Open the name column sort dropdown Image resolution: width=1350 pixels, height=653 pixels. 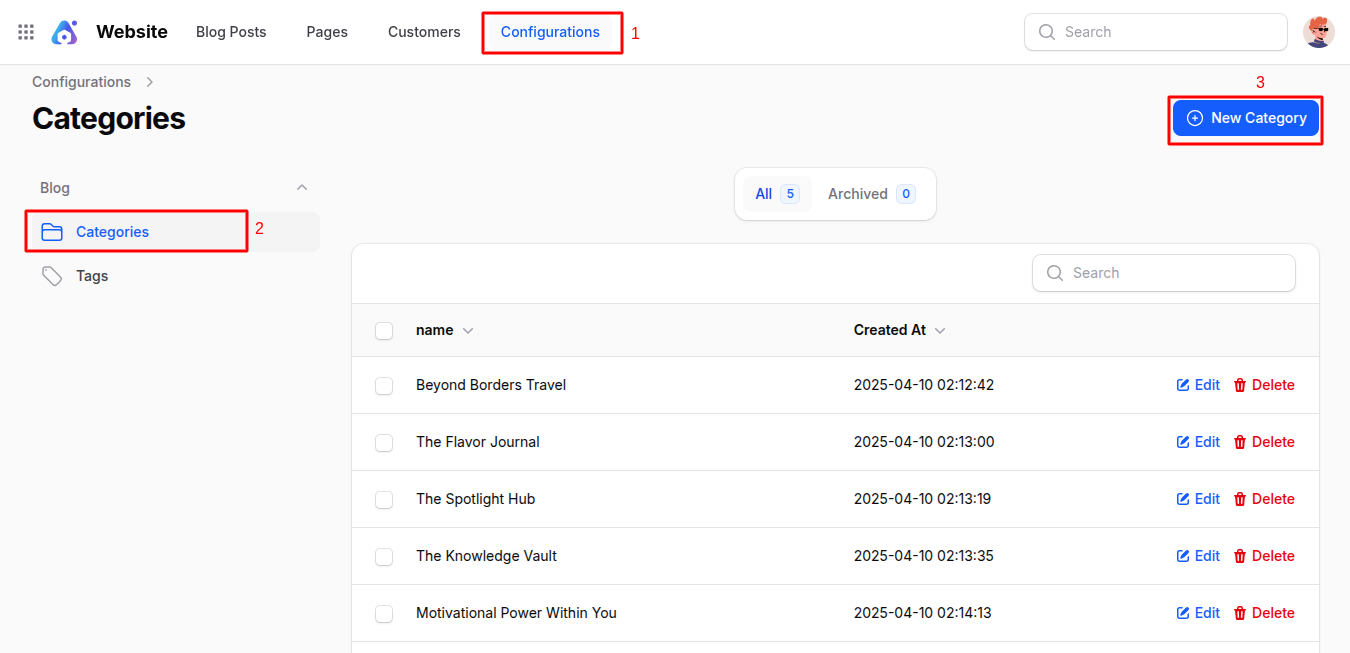click(x=470, y=330)
